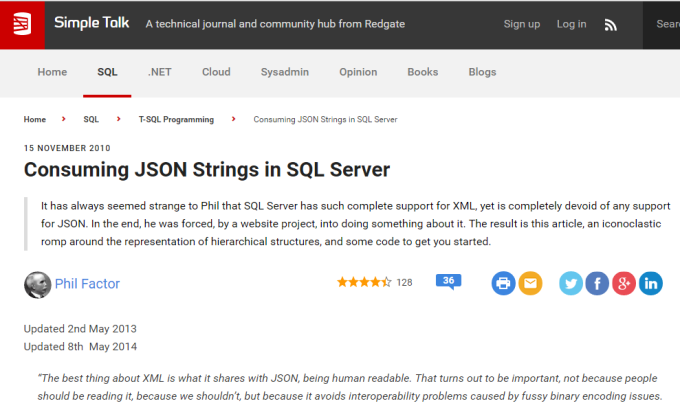
Task: Select the Cloud navigation tab
Action: click(x=216, y=72)
